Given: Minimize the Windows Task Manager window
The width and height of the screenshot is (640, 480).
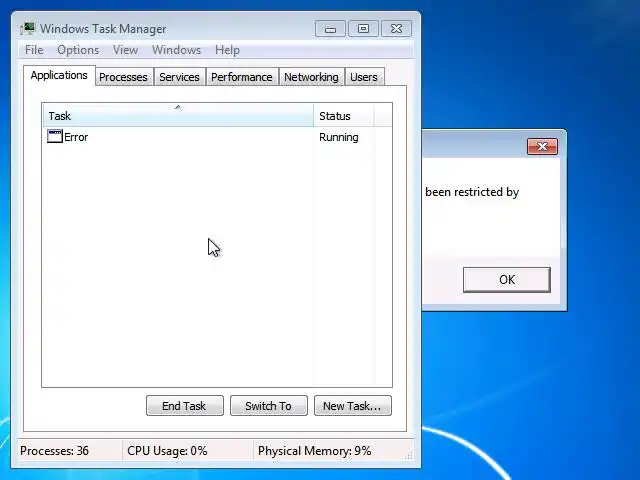Looking at the screenshot, I should click(330, 29).
